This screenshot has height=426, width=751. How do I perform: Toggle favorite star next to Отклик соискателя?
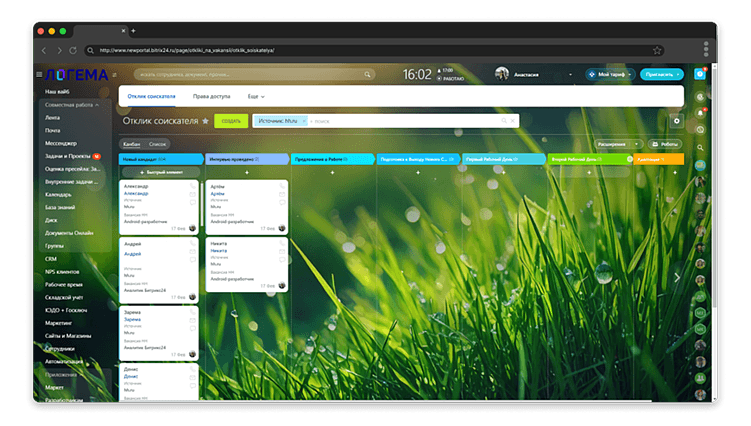[205, 121]
